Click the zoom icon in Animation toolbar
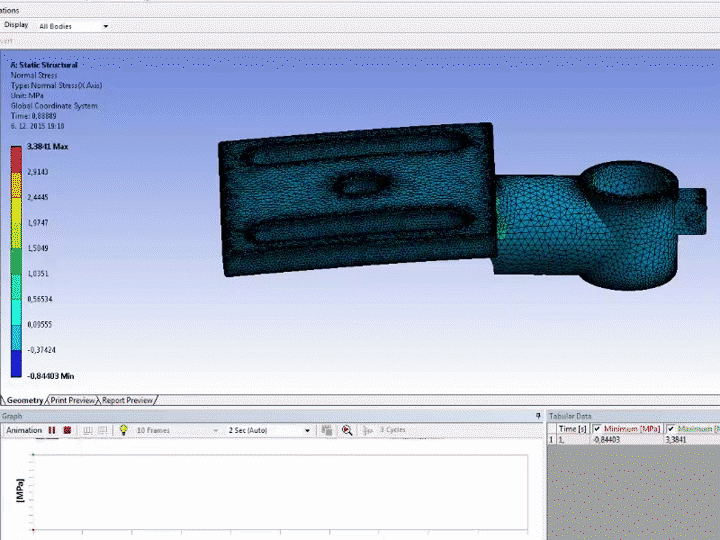The width and height of the screenshot is (720, 540). [347, 430]
